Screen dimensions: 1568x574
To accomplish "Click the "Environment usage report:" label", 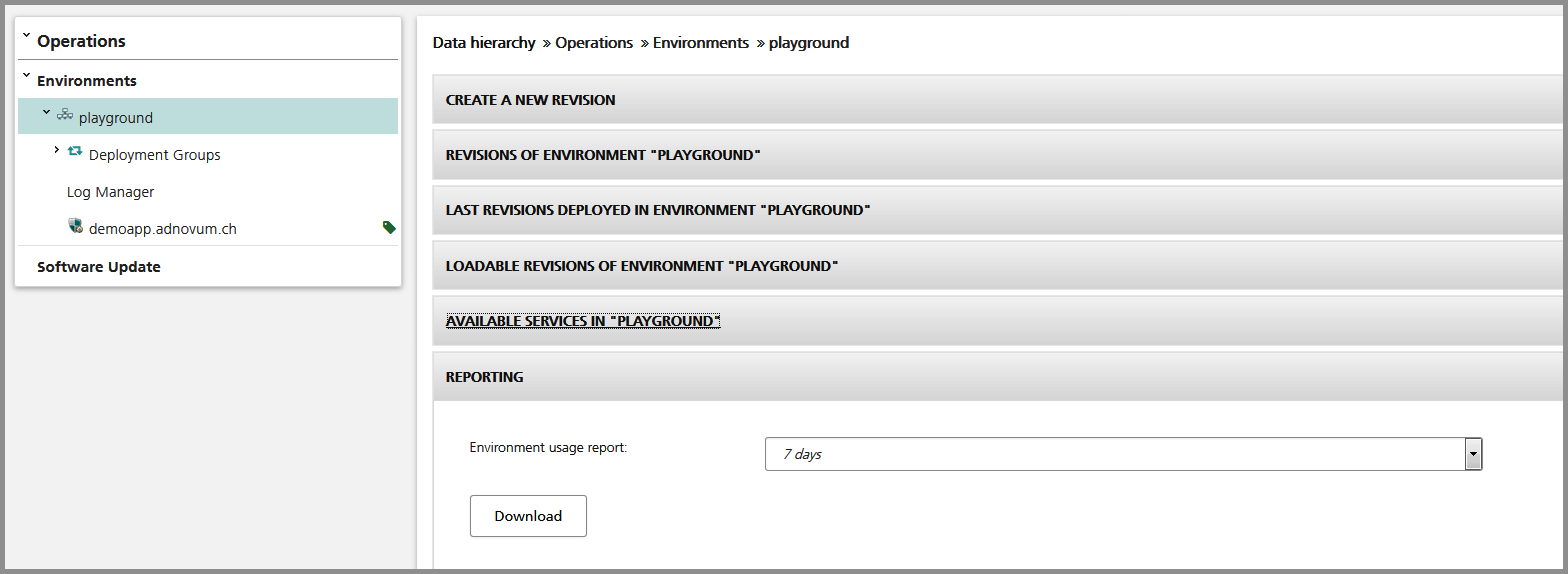I will point(548,447).
